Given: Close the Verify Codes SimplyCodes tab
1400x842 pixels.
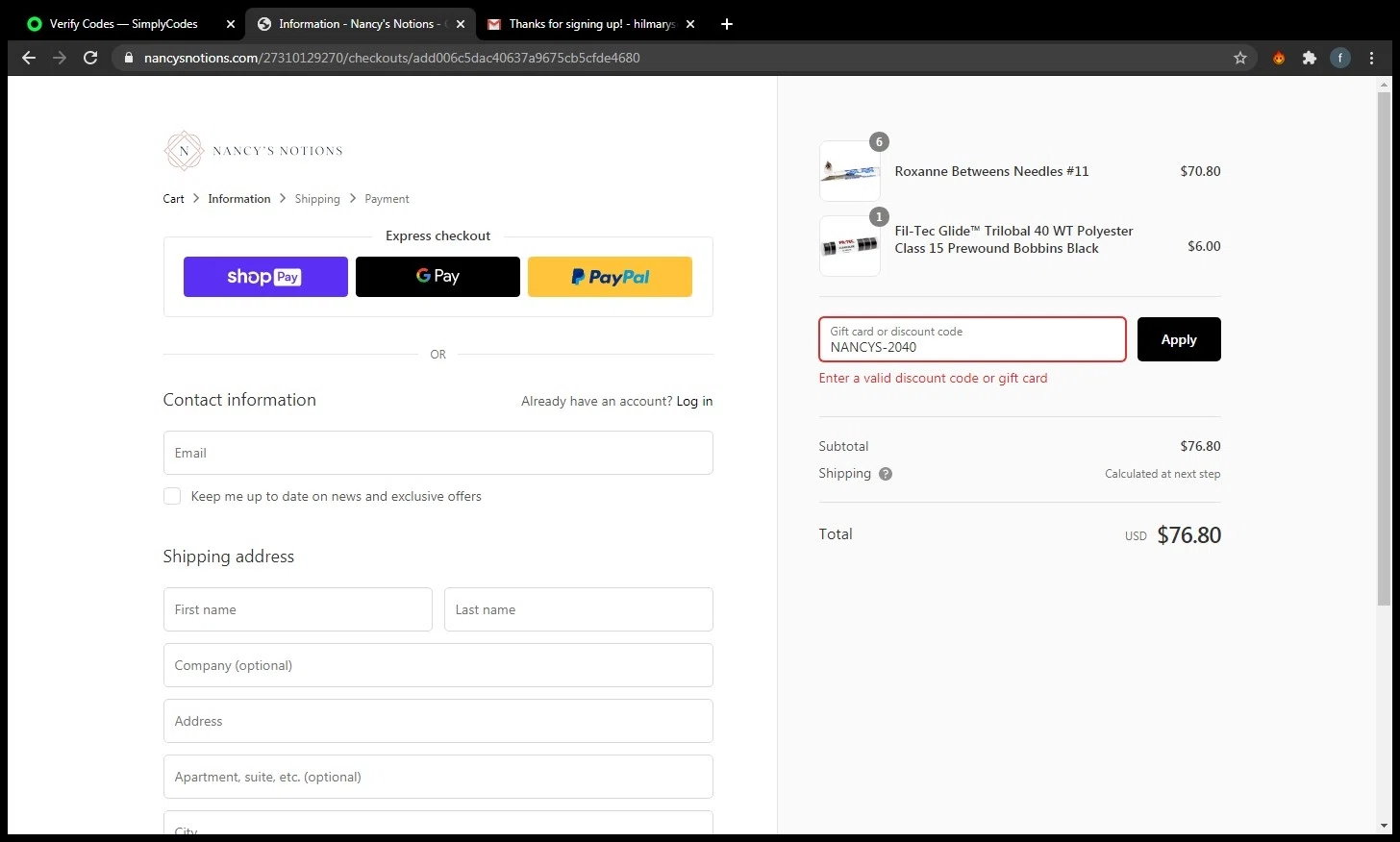Looking at the screenshot, I should coord(231,24).
